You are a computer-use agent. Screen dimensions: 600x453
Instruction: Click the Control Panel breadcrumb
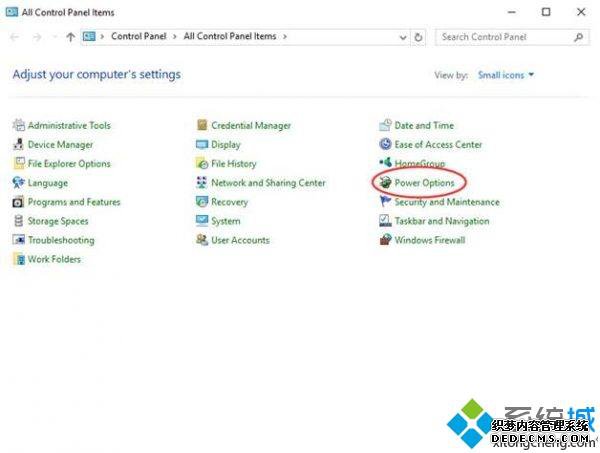pyautogui.click(x=139, y=36)
